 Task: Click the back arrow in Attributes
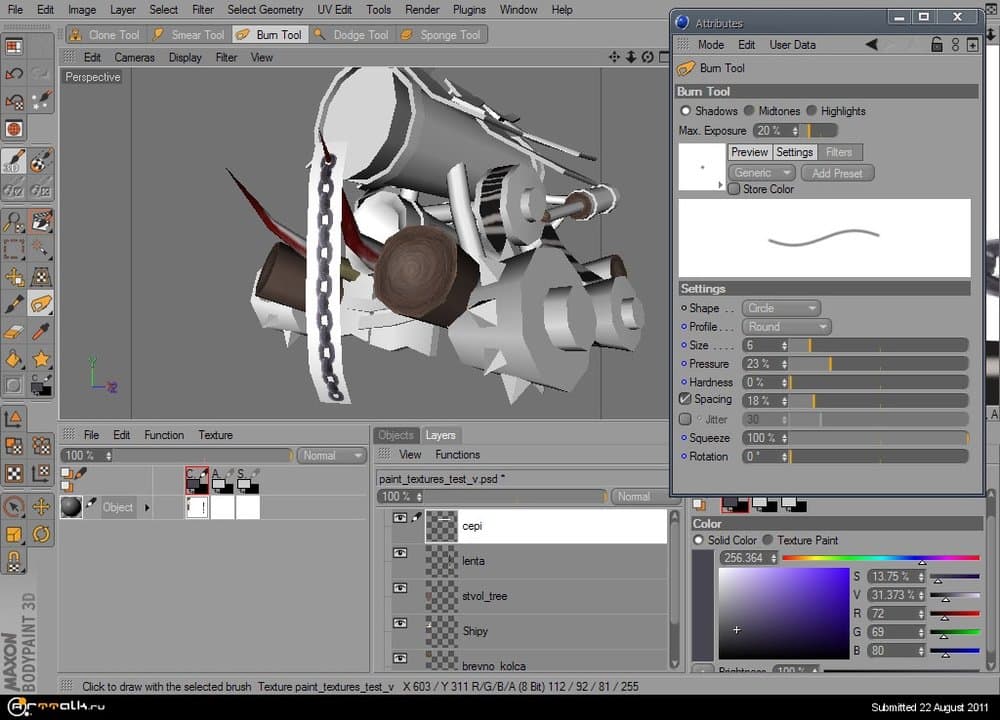click(x=871, y=44)
